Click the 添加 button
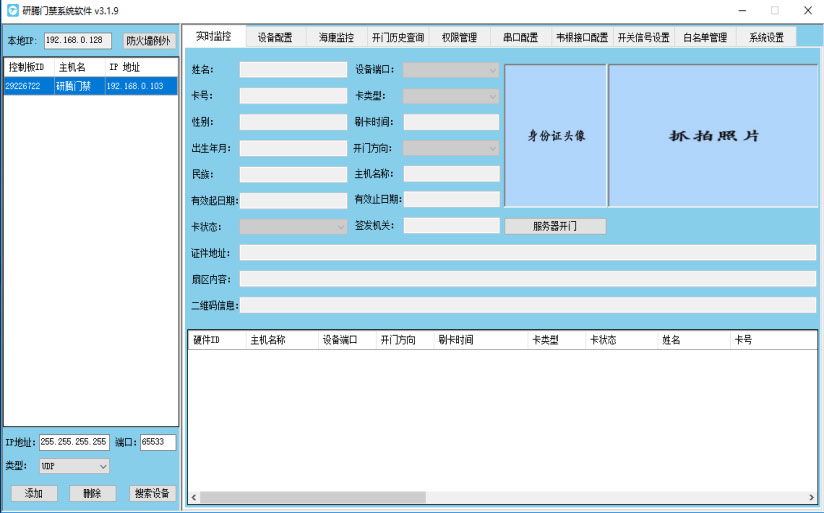Screen dimensions: 824x513 tap(34, 493)
